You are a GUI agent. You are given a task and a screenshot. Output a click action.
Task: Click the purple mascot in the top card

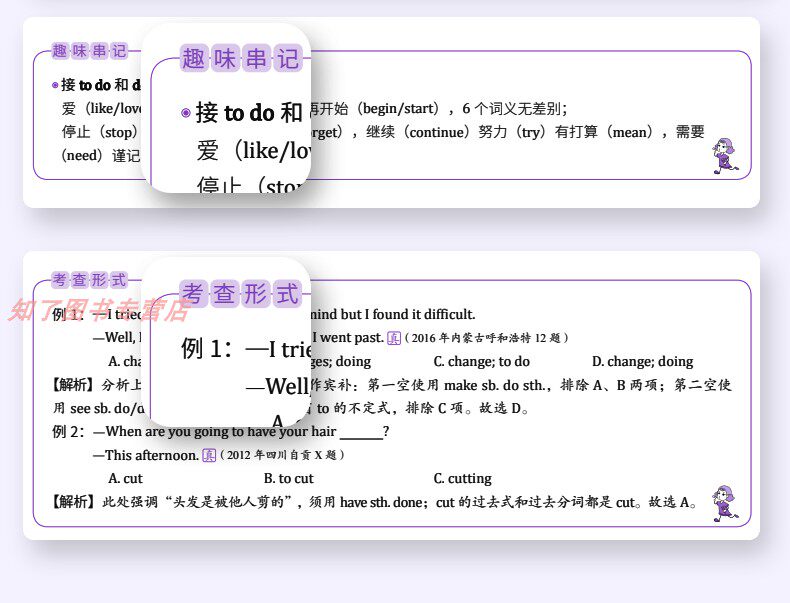(724, 156)
